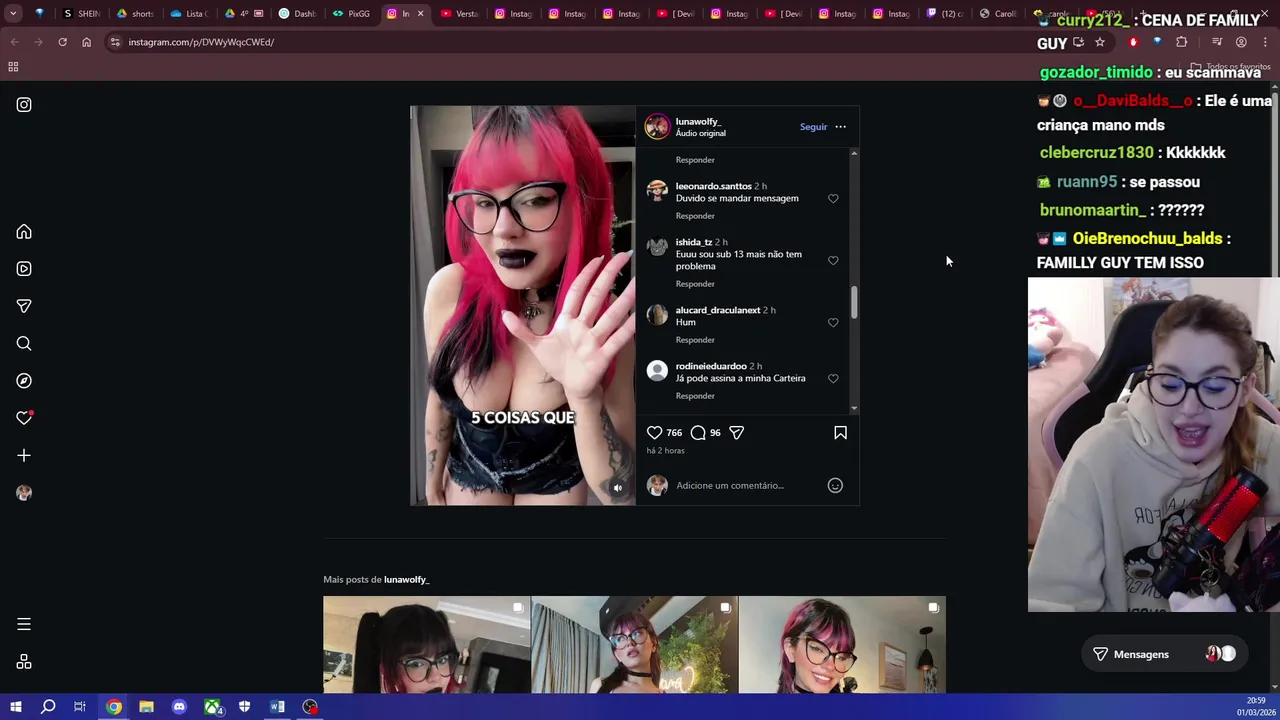The image size is (1280, 720).
Task: Open Windows Start menu
Action: pos(15,707)
